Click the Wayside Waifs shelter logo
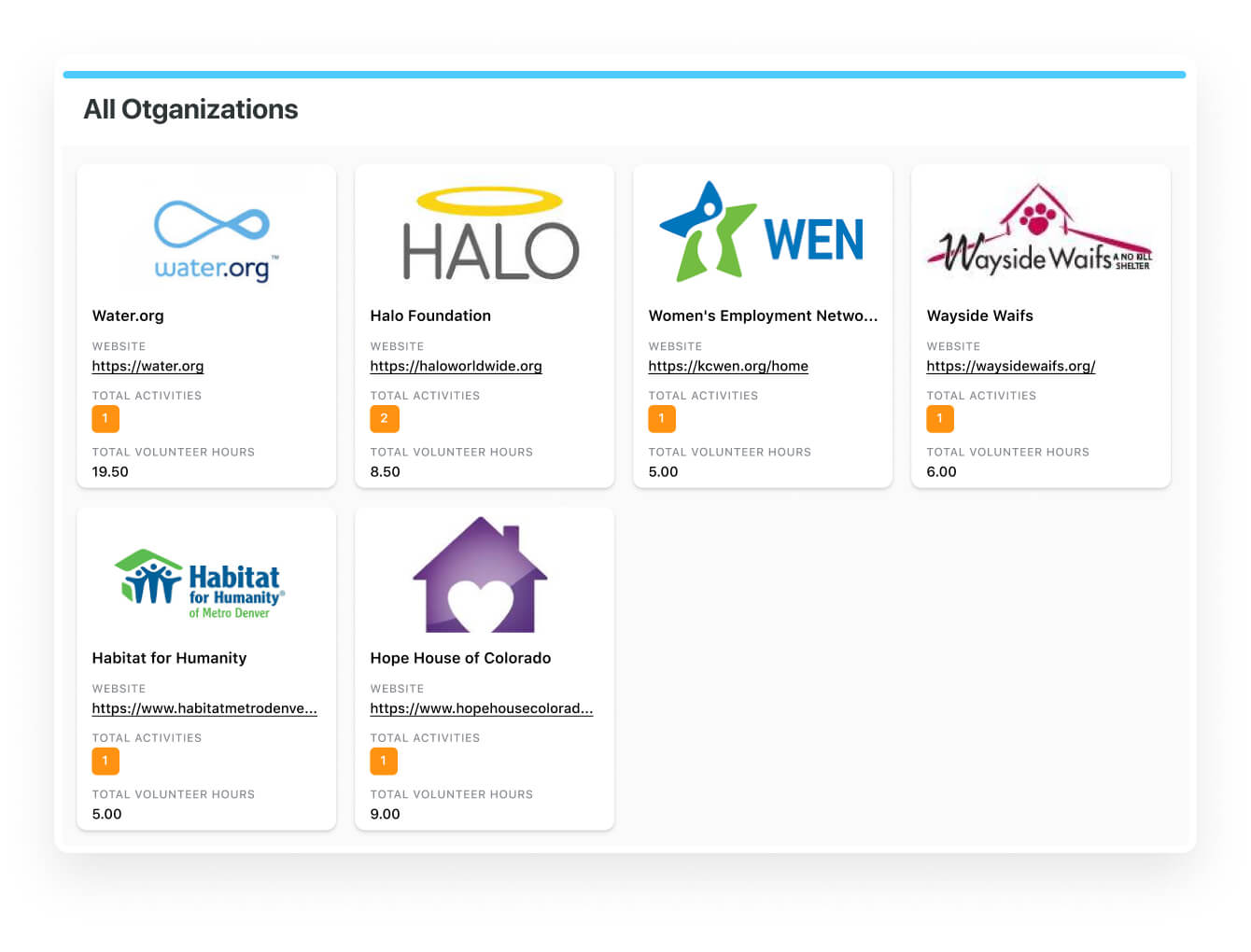 pyautogui.click(x=1039, y=231)
